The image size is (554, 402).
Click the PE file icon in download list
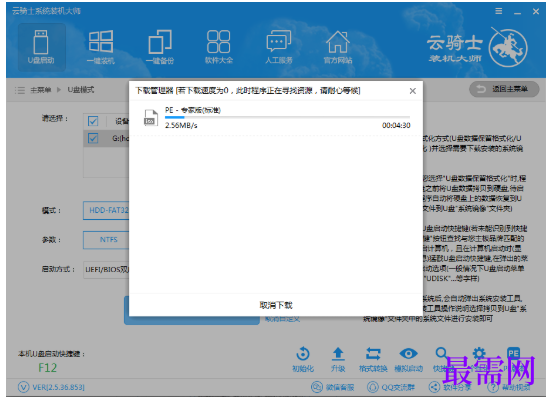click(151, 118)
